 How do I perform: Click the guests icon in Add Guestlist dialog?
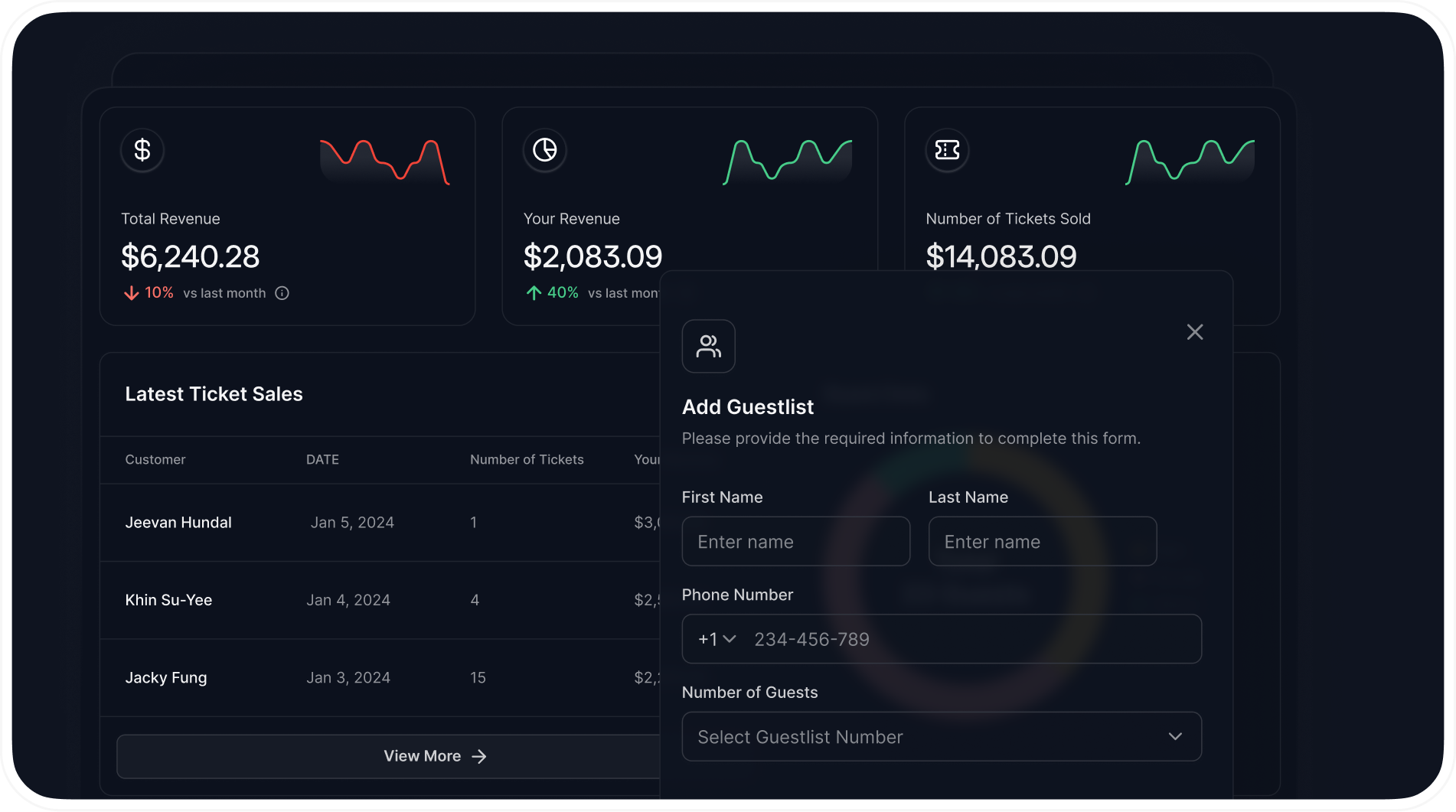(x=709, y=346)
